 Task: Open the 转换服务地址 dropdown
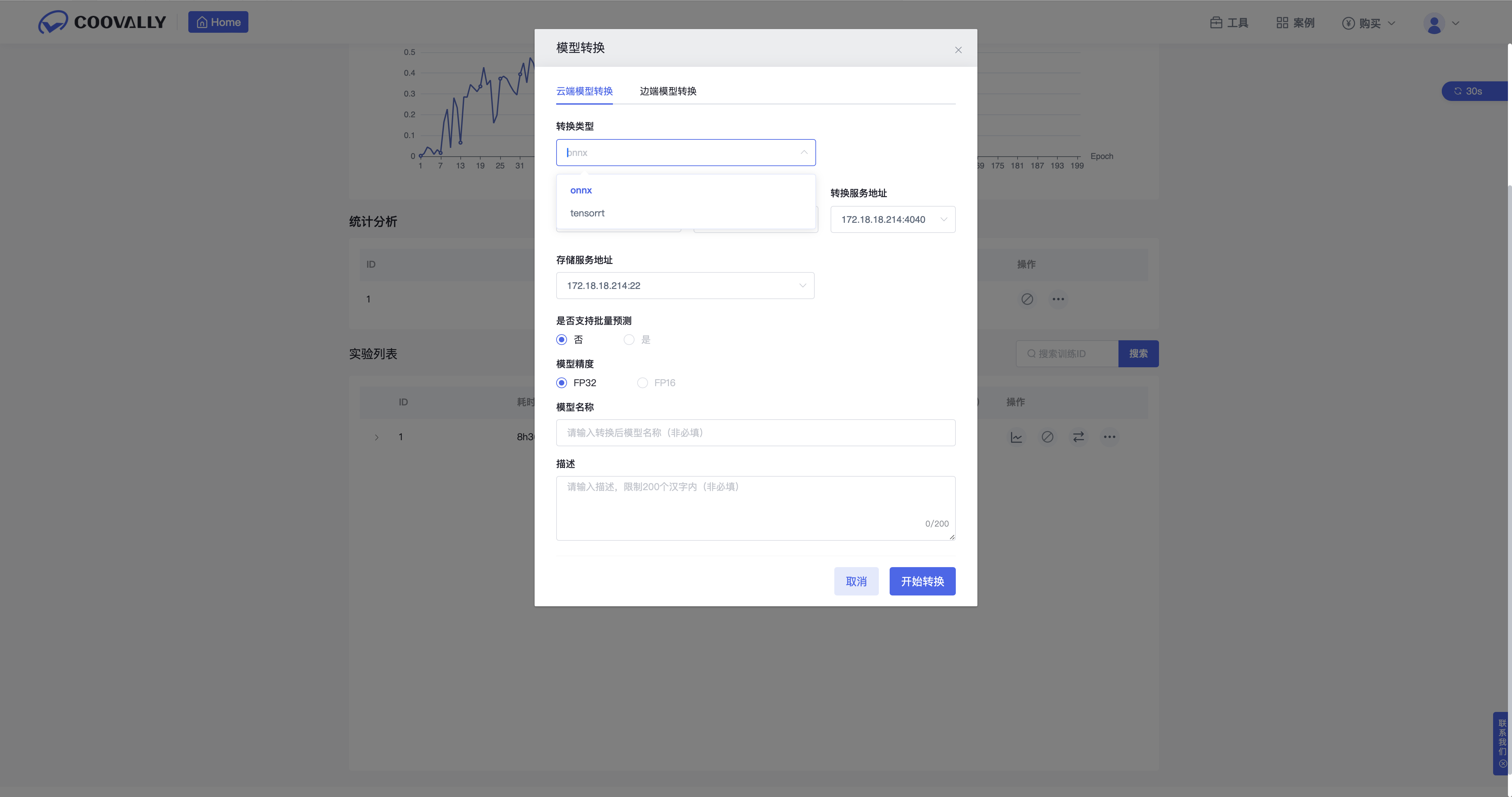coord(892,219)
